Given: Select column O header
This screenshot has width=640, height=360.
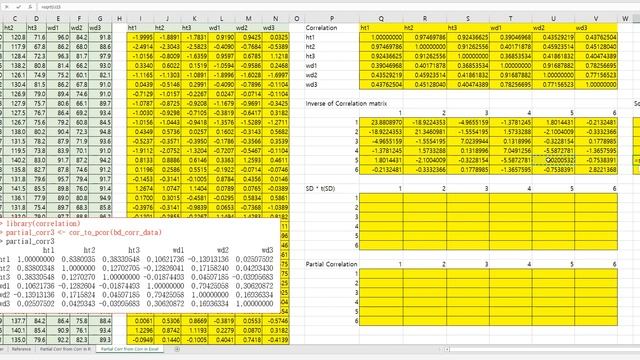Looking at the screenshot, I should pos(297,18).
